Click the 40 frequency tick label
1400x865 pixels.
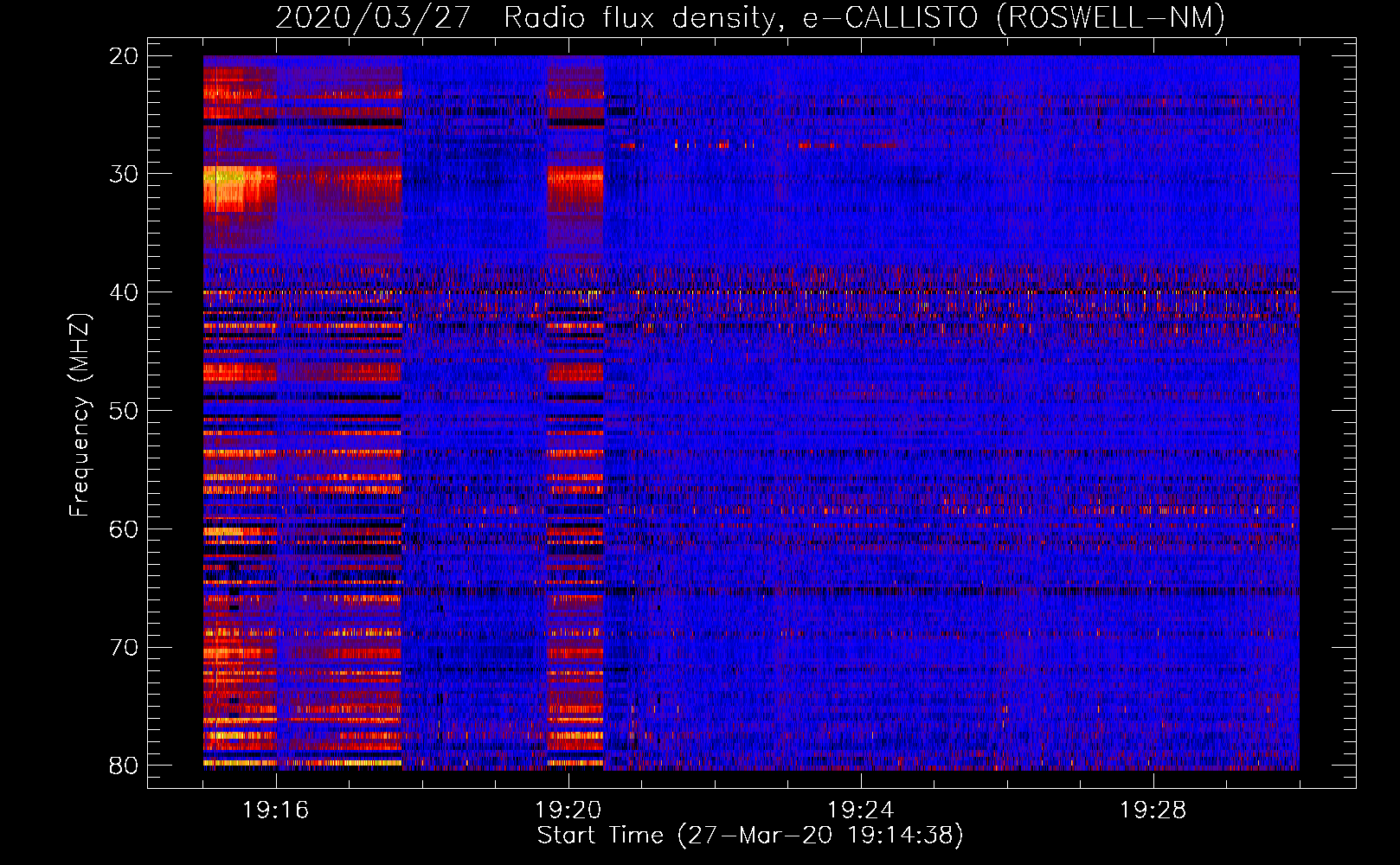click(124, 292)
